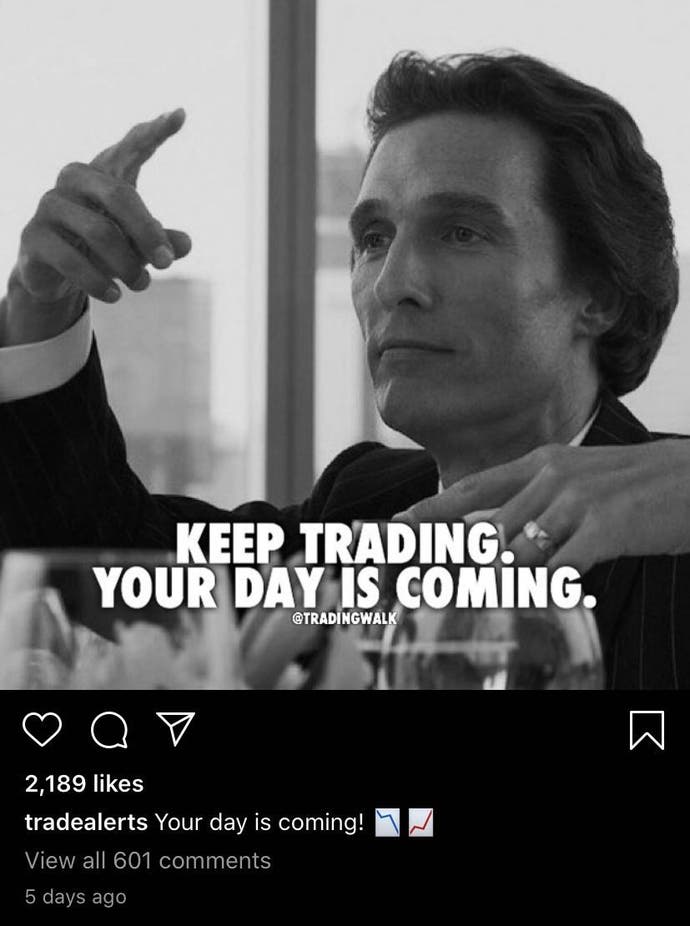Tap the 'YOUR DAY IS COMING.' overlay line
This screenshot has height=926, width=690.
[x=346, y=586]
